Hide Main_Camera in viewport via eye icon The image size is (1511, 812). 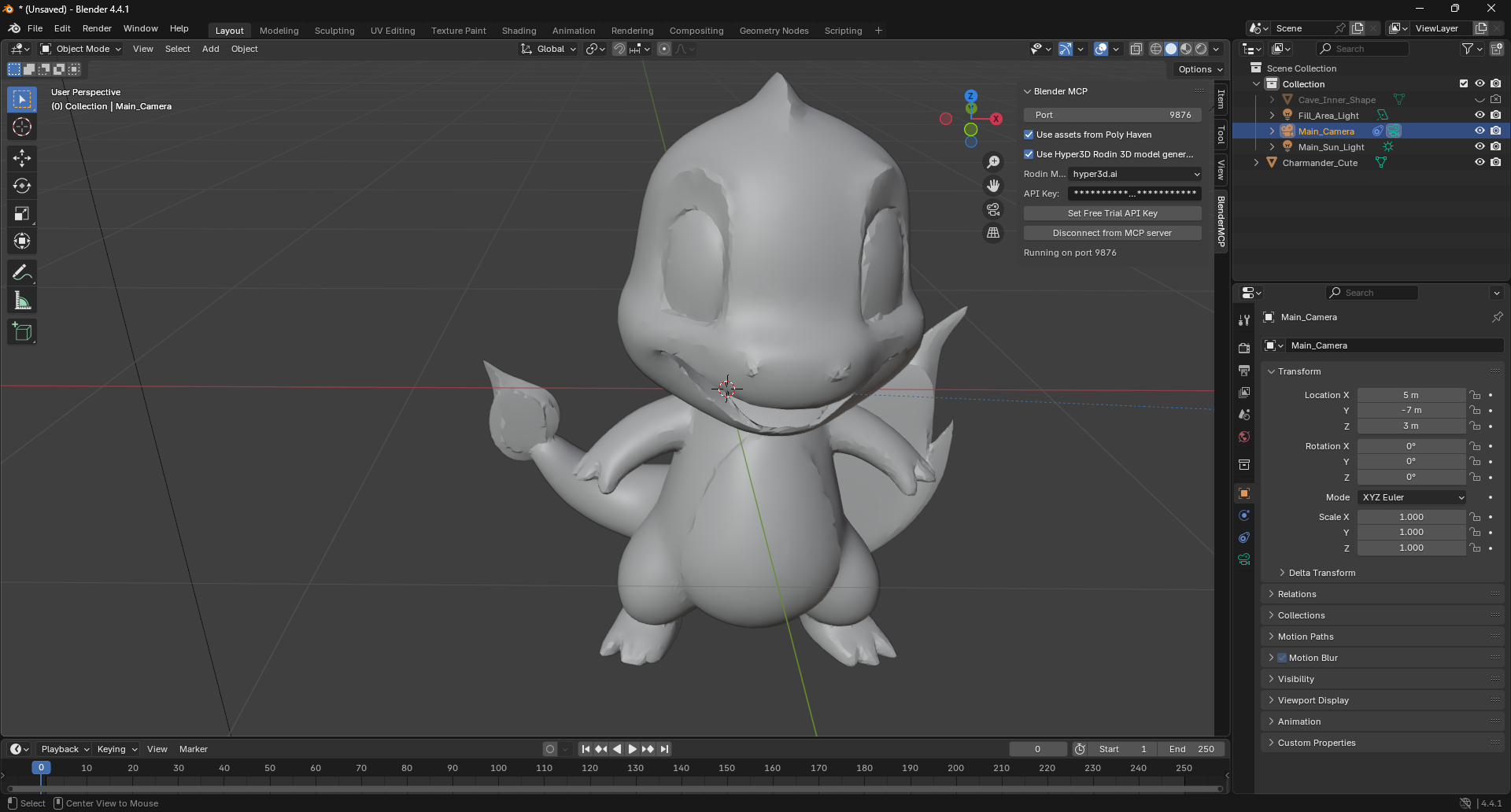[x=1480, y=131]
